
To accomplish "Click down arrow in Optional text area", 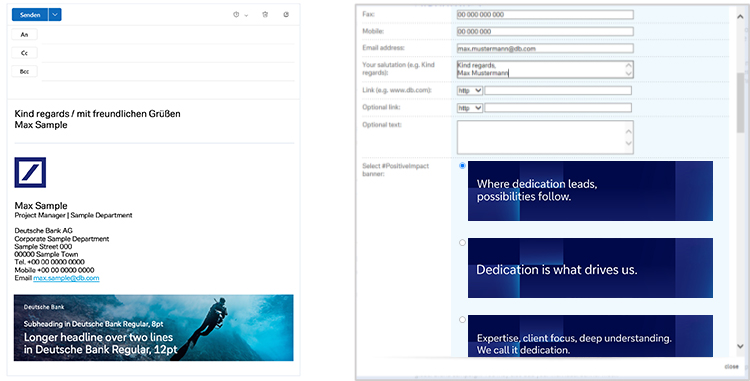I will [629, 143].
